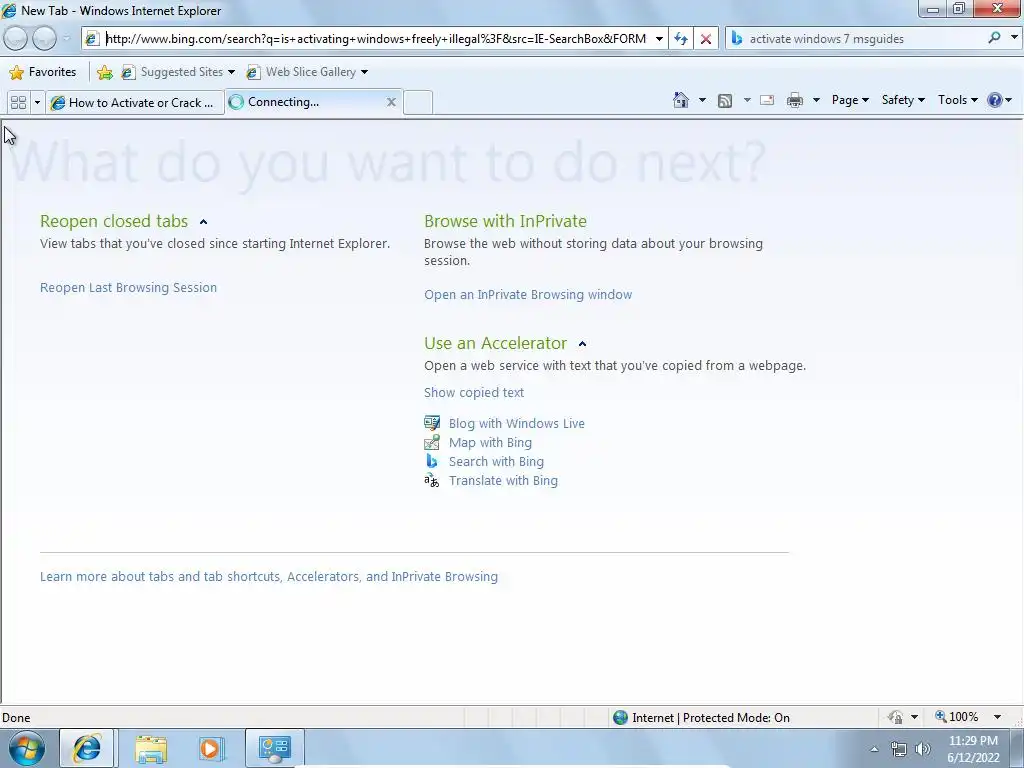
Task: Select the Connecting... tab
Action: tap(307, 102)
